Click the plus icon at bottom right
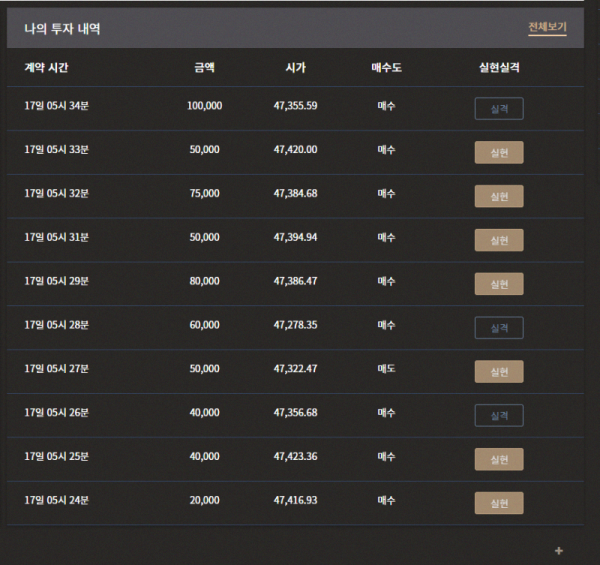Screen dimensions: 600x565 [559, 550]
